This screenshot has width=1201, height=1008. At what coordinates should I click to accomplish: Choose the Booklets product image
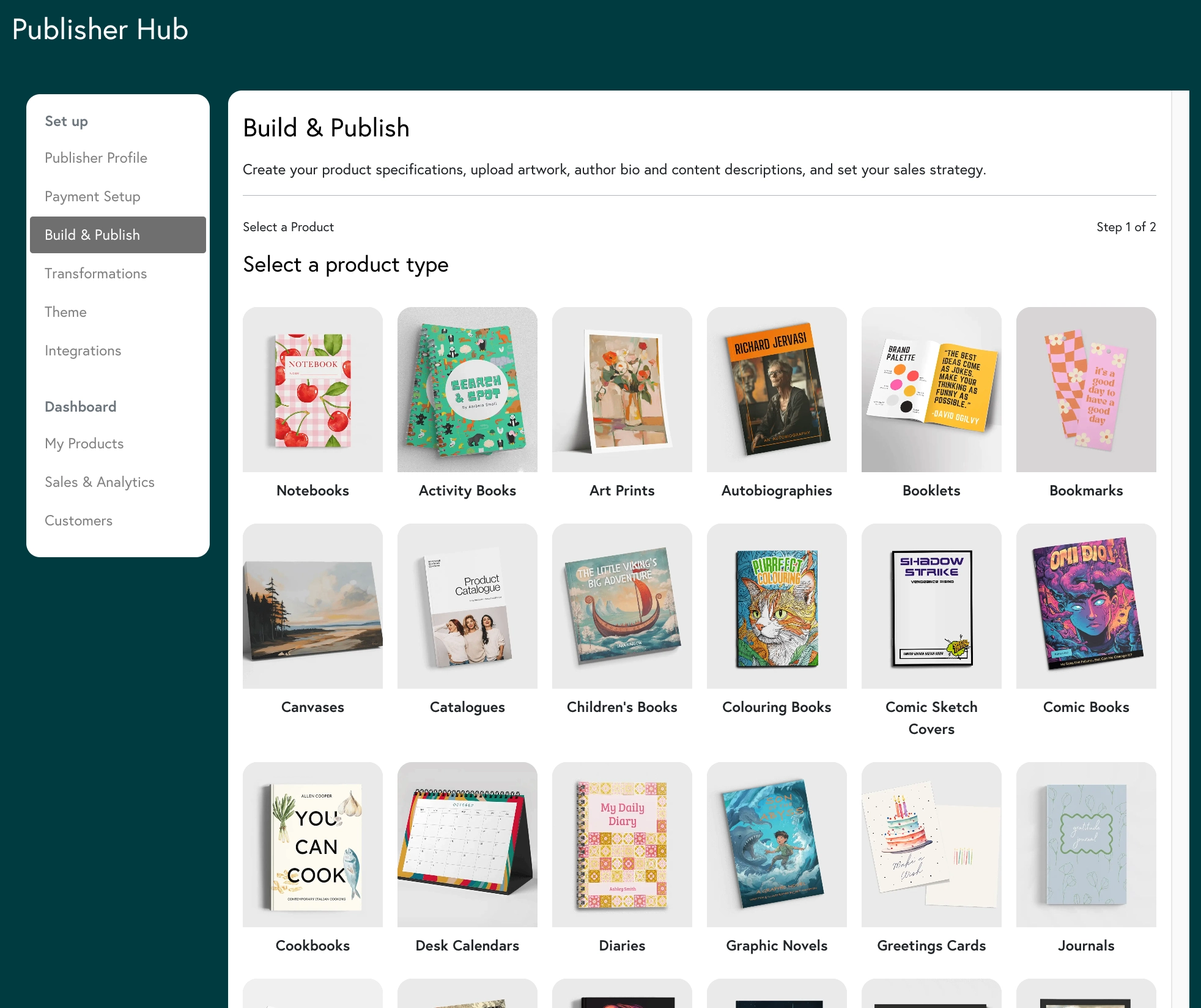(931, 390)
